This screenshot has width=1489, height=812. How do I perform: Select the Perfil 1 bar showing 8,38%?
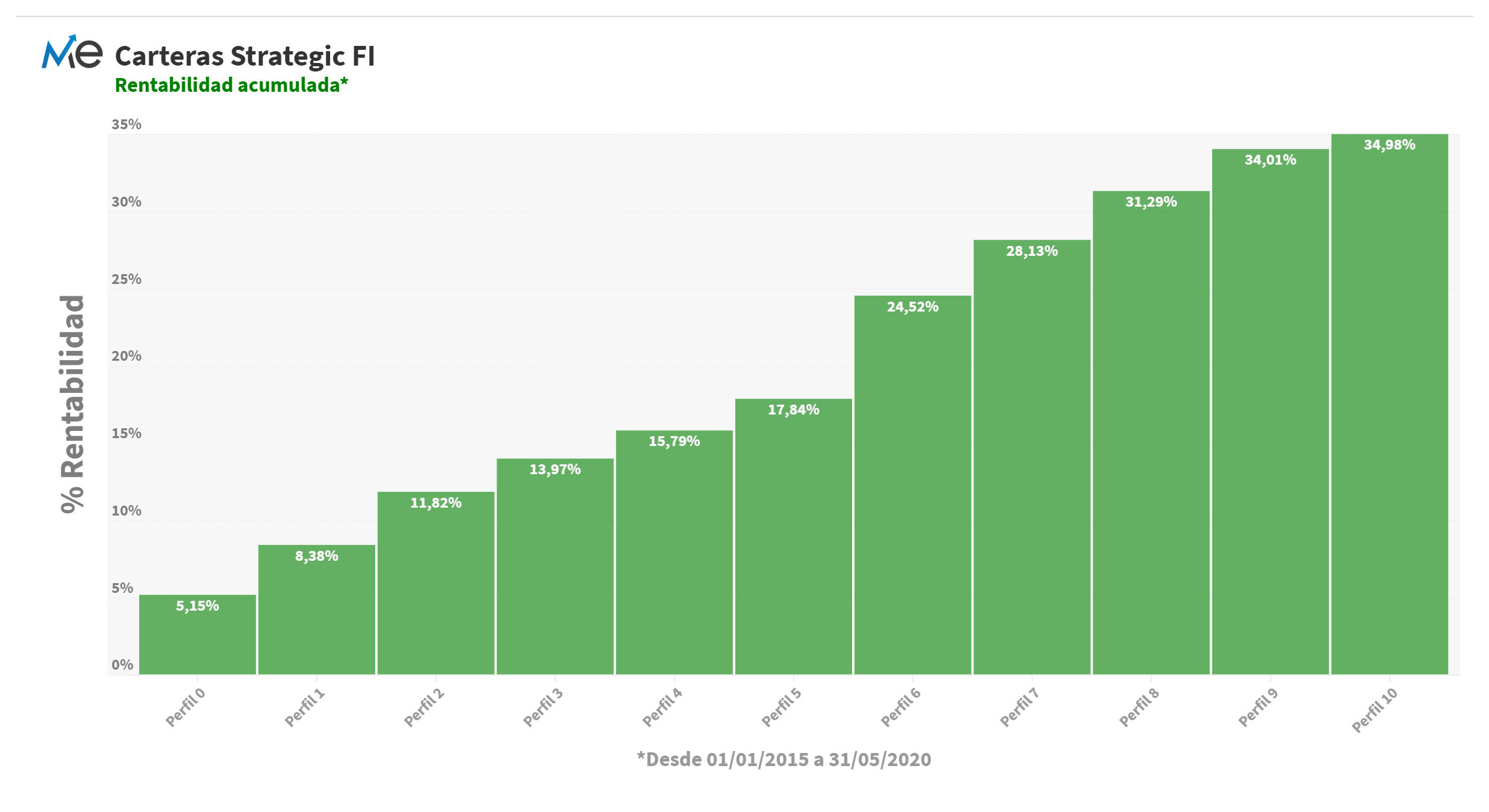317,609
